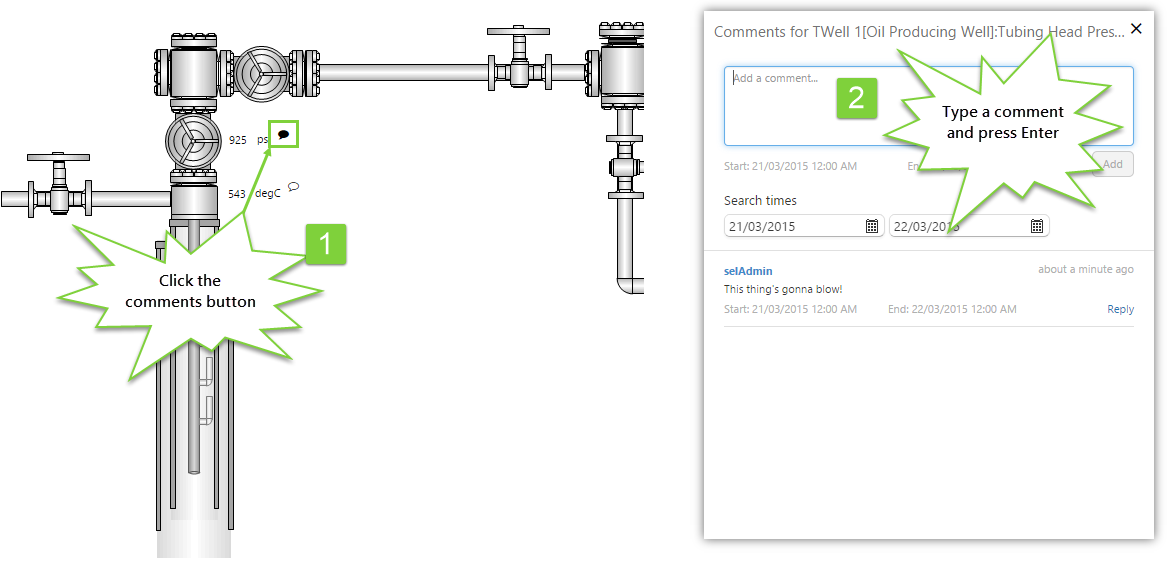Click the comment text 'This thing's gonna blow!'
The width and height of the screenshot is (1167, 563).
point(783,290)
